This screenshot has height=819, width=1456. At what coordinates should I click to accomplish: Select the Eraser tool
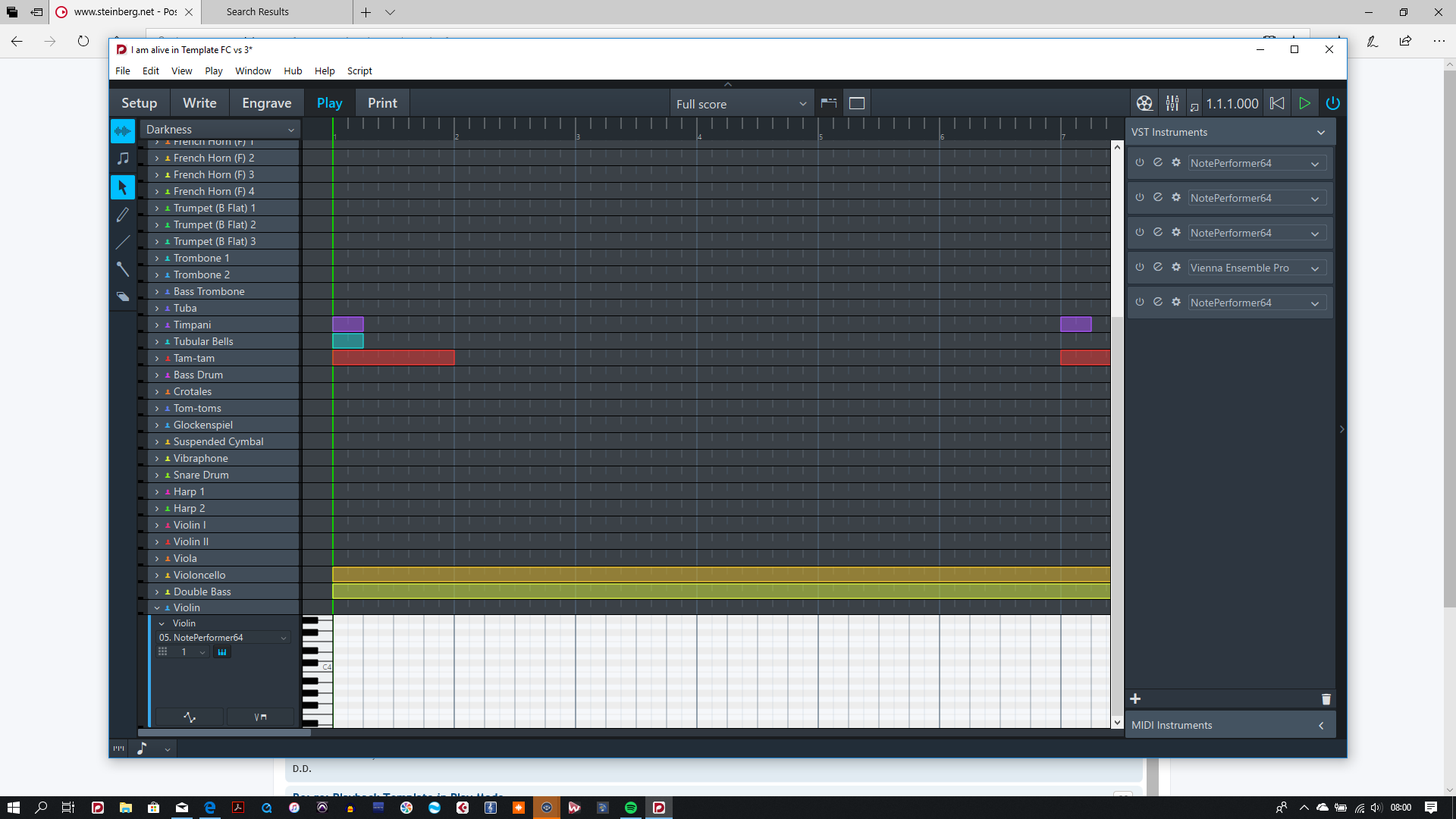(122, 297)
